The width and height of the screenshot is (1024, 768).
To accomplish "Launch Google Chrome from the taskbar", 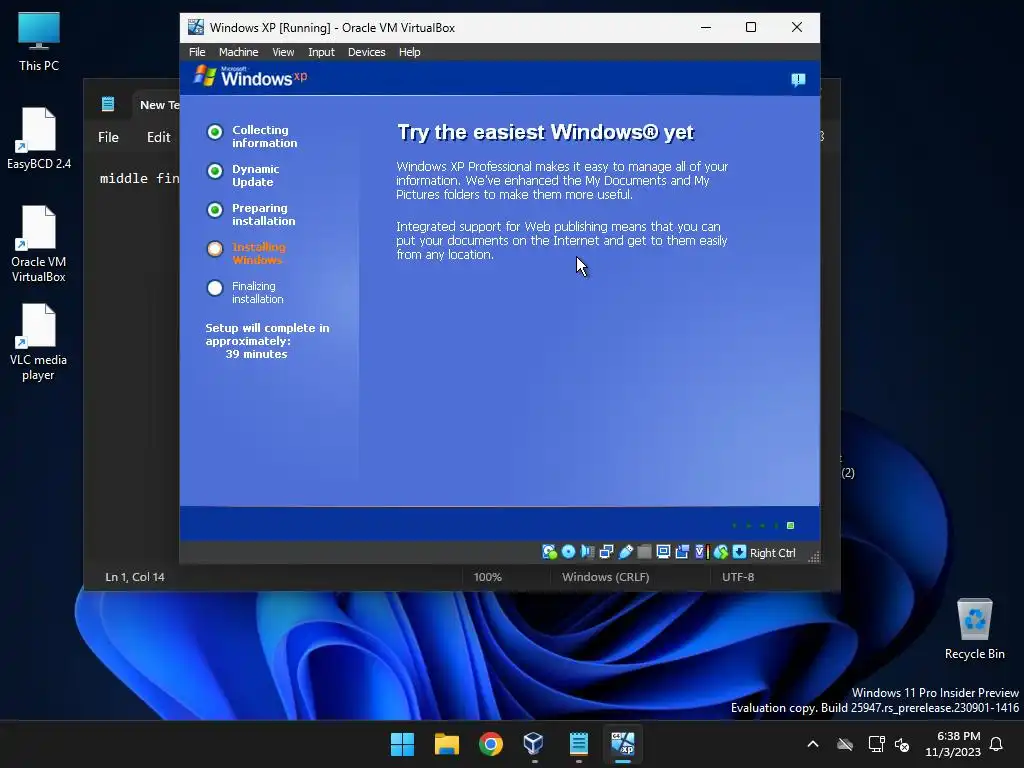I will pos(490,744).
